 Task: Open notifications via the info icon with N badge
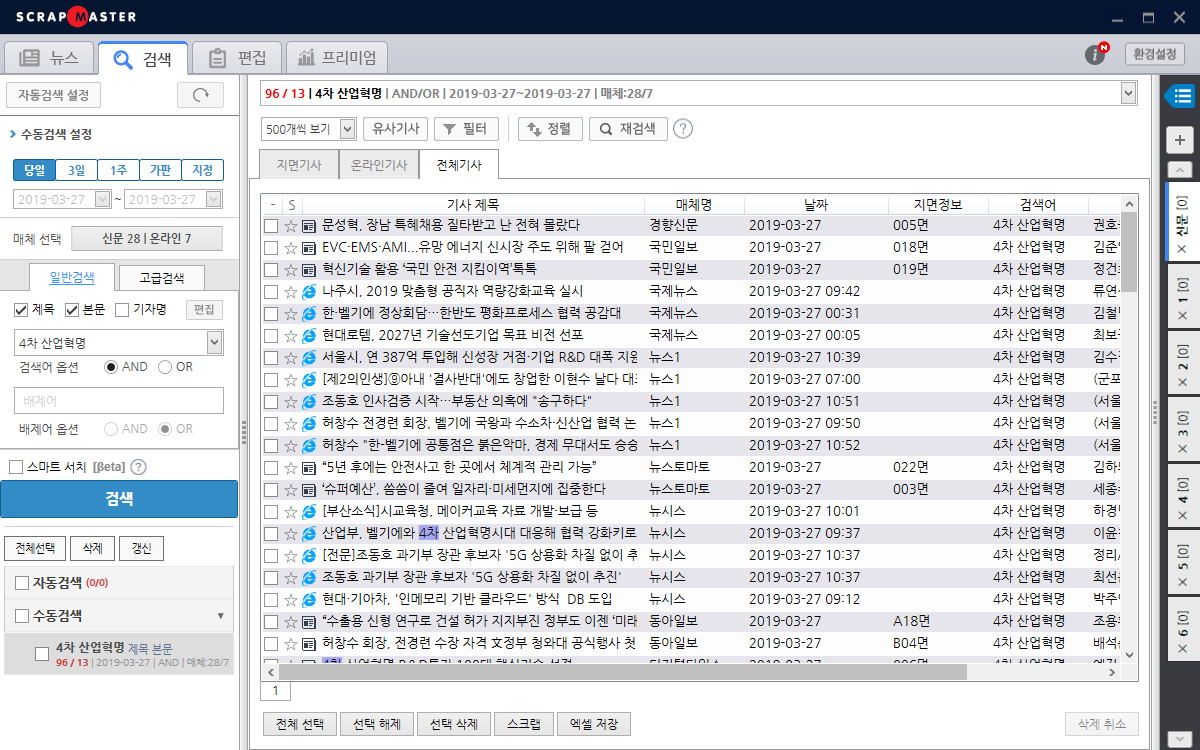pos(1093,56)
